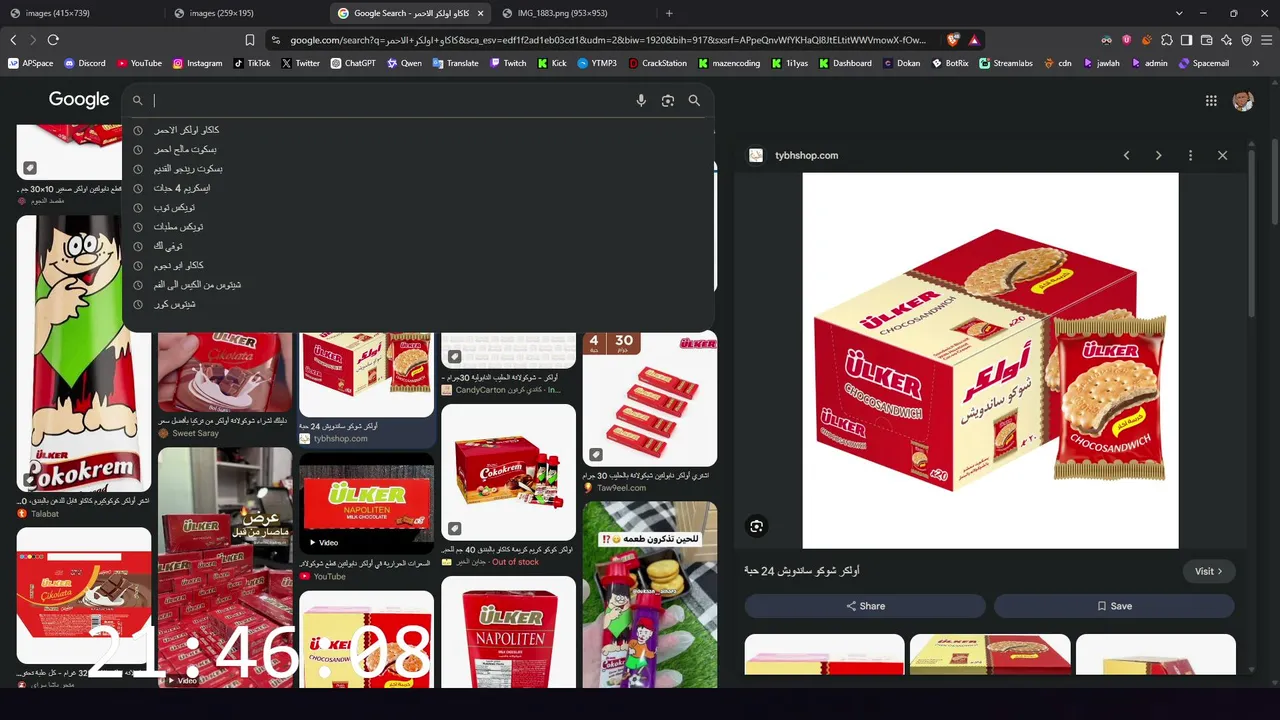Screen dimensions: 1280x720
Task: Open the tab search dropdown arrow
Action: (1179, 13)
